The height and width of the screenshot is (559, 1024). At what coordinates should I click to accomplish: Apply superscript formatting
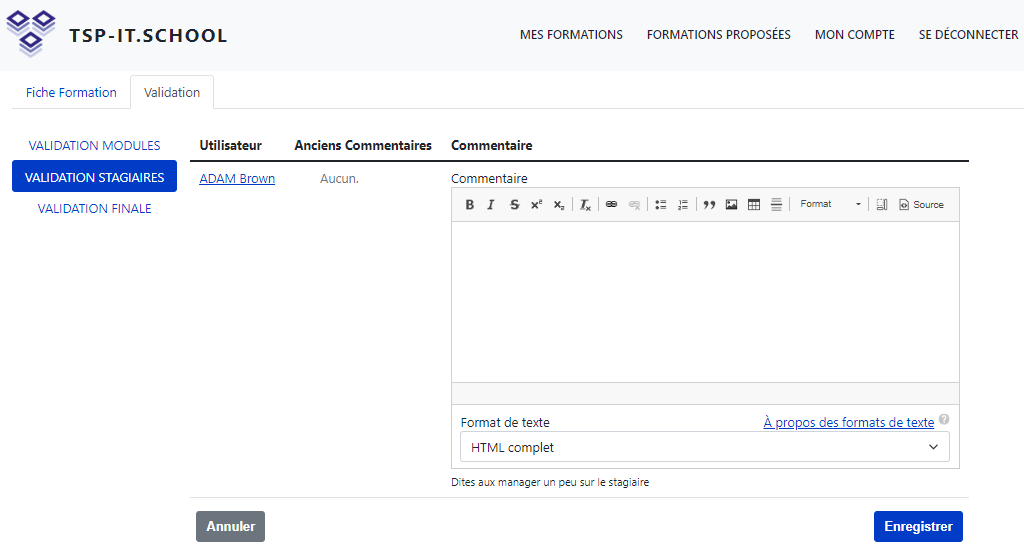(536, 204)
